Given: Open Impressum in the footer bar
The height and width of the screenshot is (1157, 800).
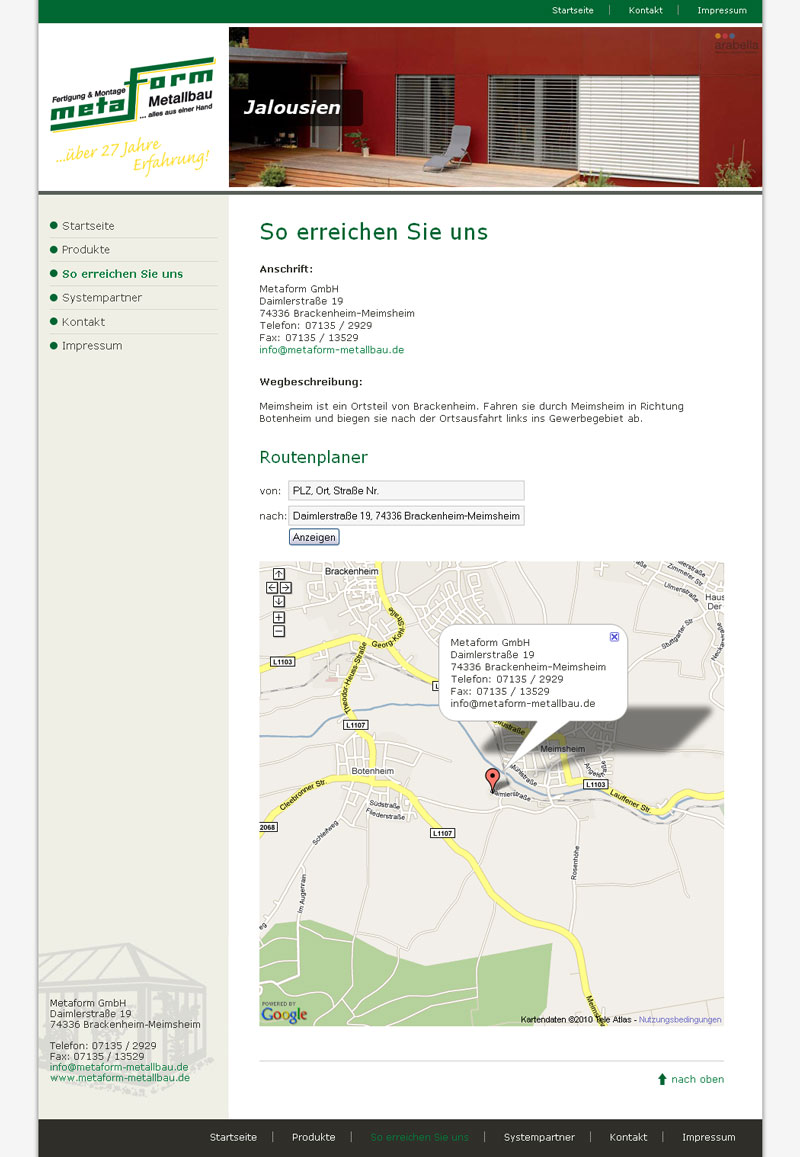Looking at the screenshot, I should tap(708, 1137).
